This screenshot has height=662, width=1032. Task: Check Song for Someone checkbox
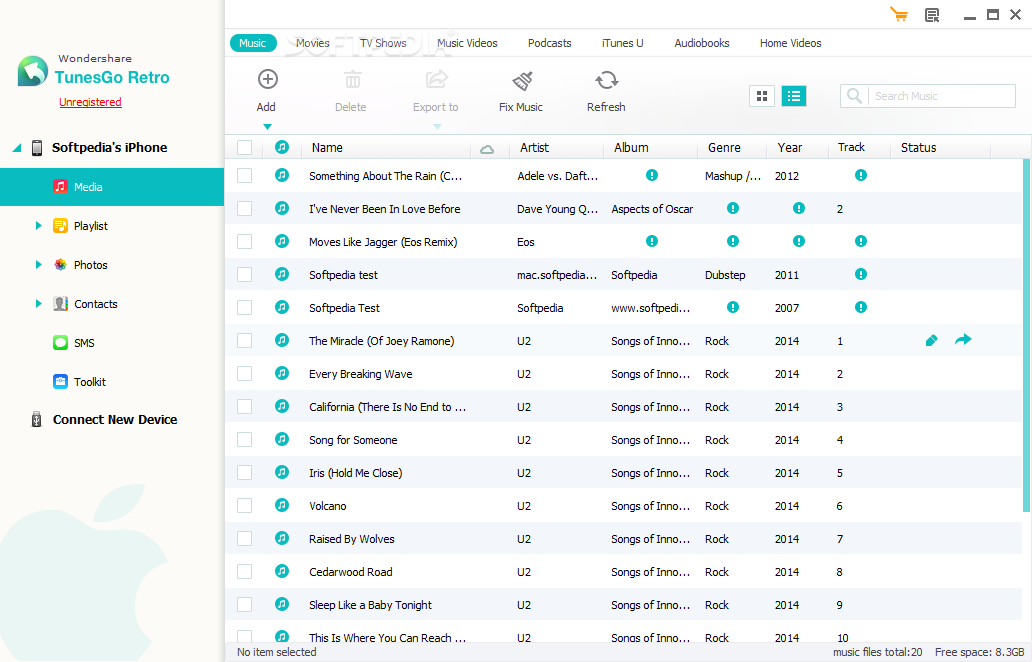tap(244, 439)
